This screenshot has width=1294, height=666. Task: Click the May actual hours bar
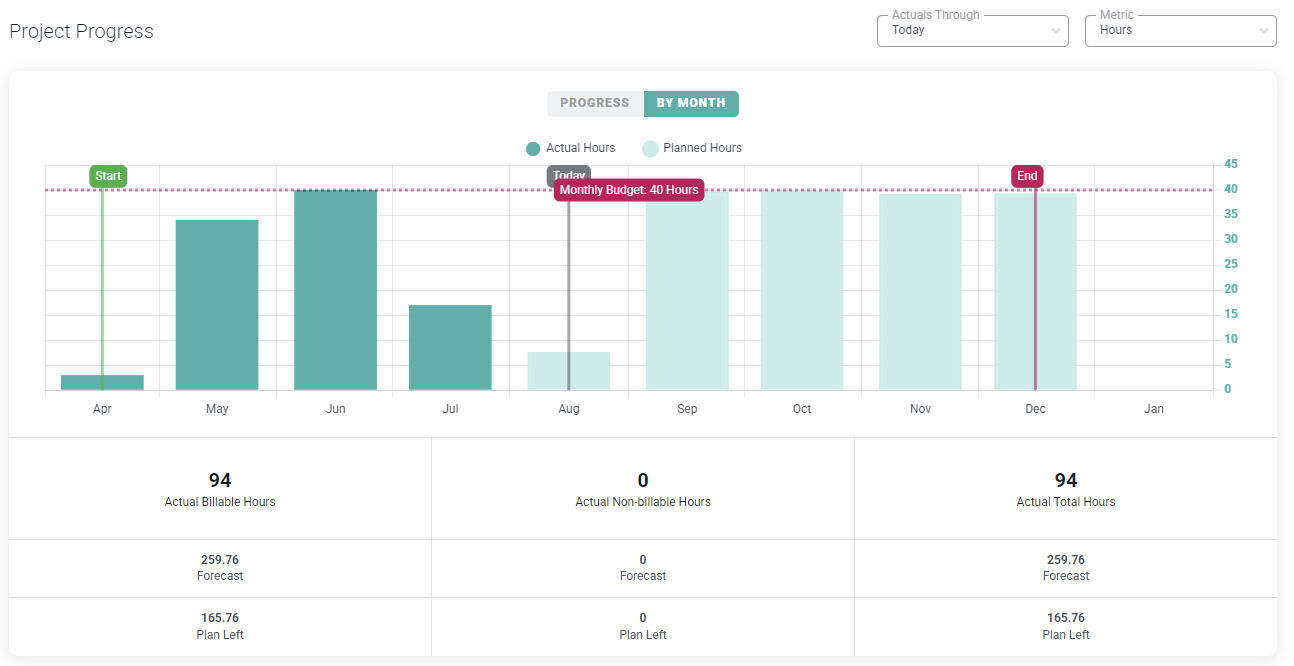tap(217, 305)
